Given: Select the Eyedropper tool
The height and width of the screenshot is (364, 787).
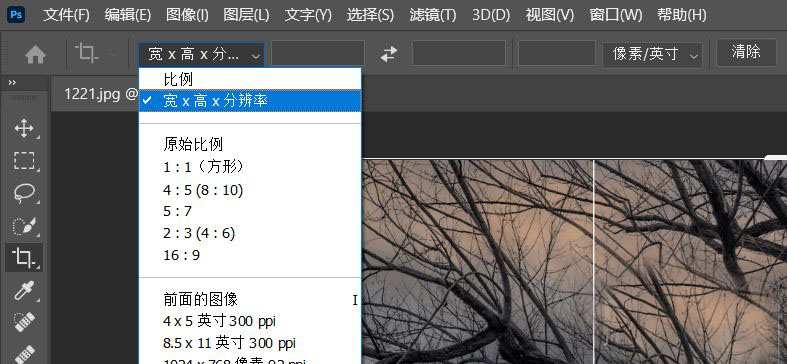Looking at the screenshot, I should pyautogui.click(x=24, y=290).
